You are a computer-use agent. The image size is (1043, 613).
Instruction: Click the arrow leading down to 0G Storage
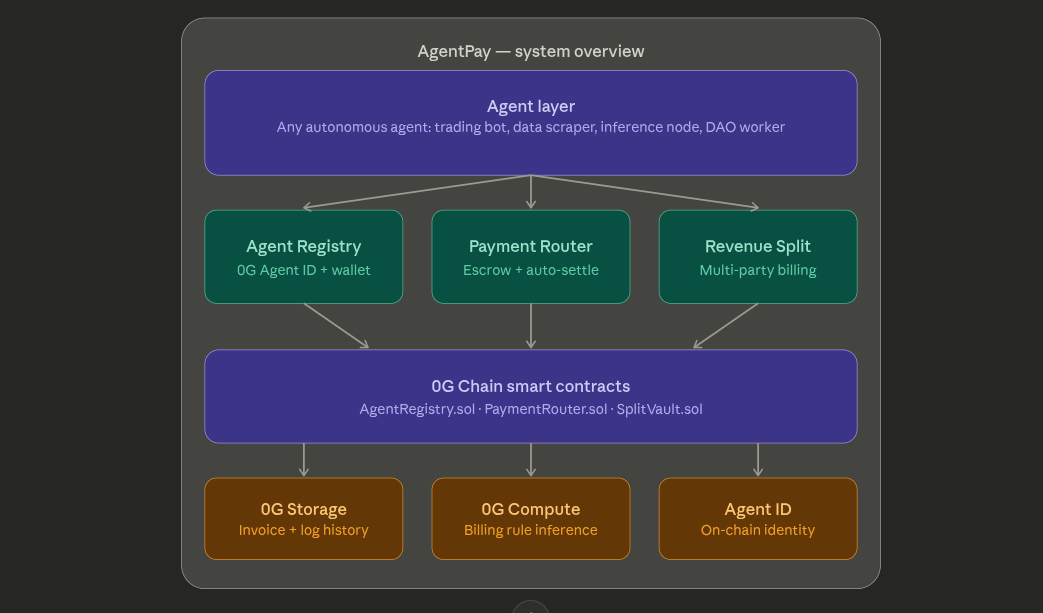pyautogui.click(x=304, y=460)
